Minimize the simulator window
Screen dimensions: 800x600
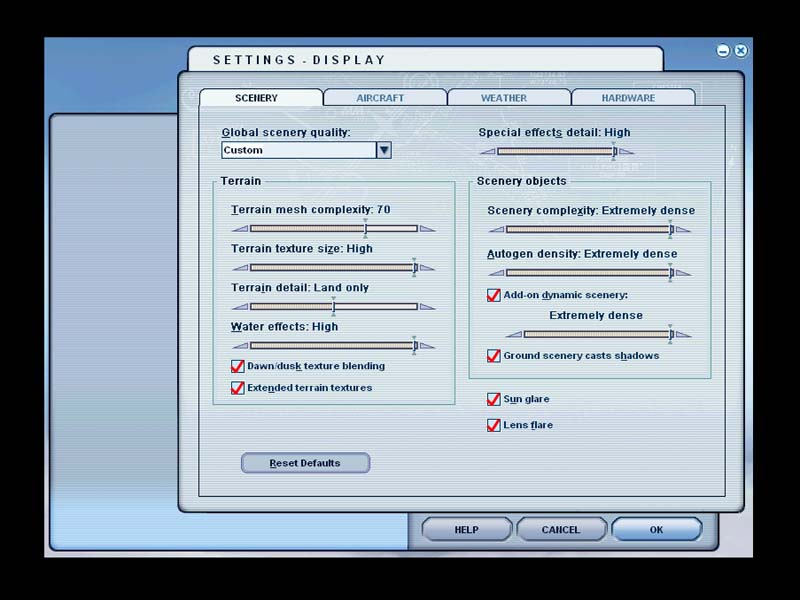723,51
